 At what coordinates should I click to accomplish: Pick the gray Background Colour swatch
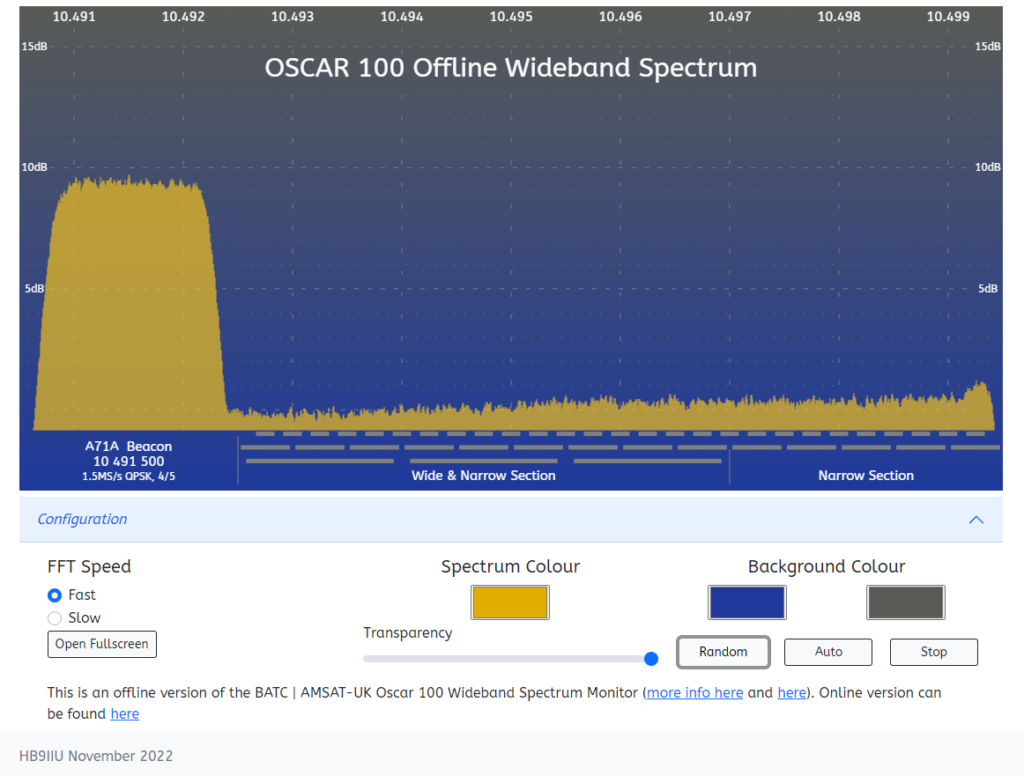pos(906,602)
